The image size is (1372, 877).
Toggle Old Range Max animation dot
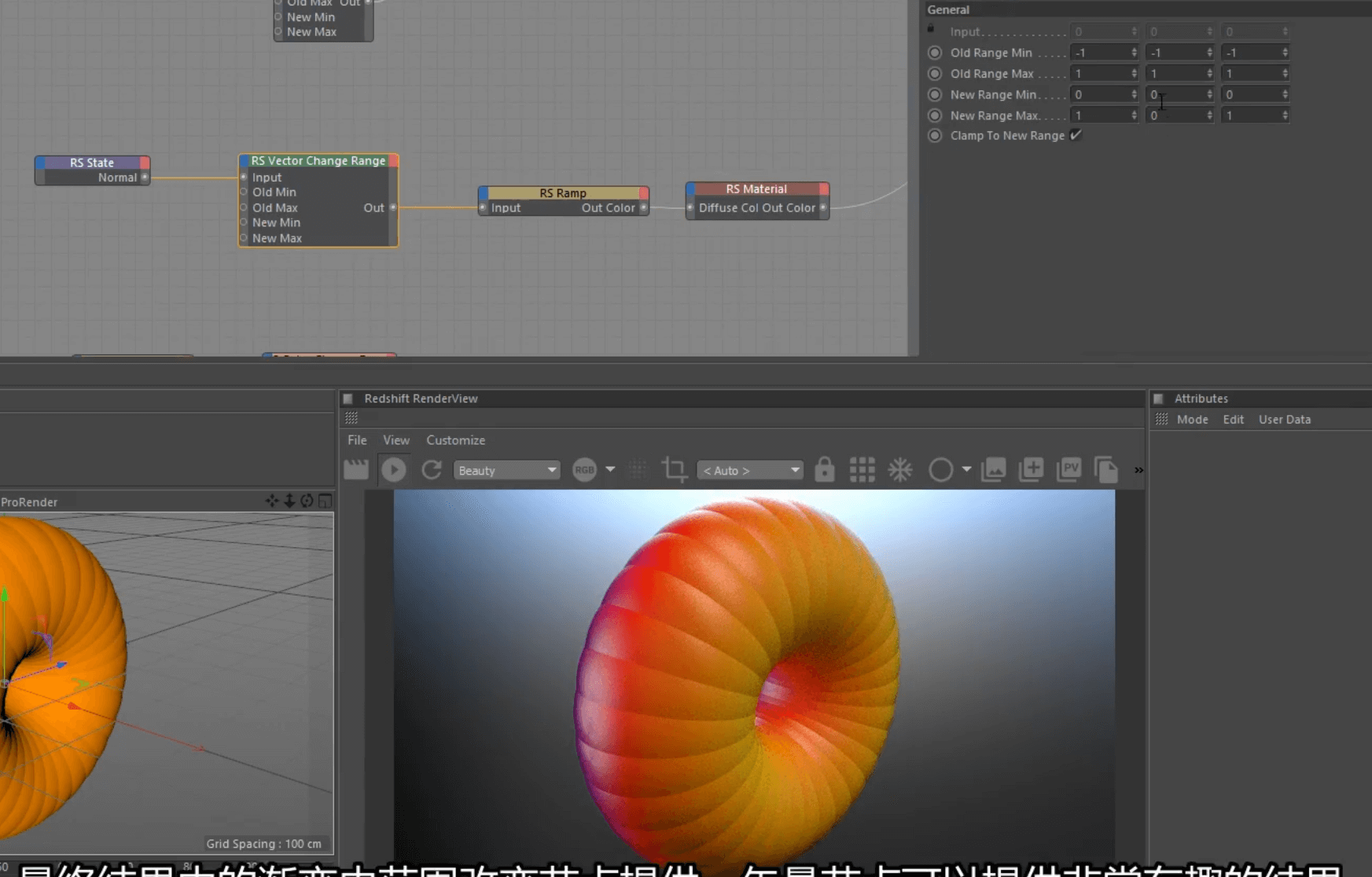coord(935,73)
